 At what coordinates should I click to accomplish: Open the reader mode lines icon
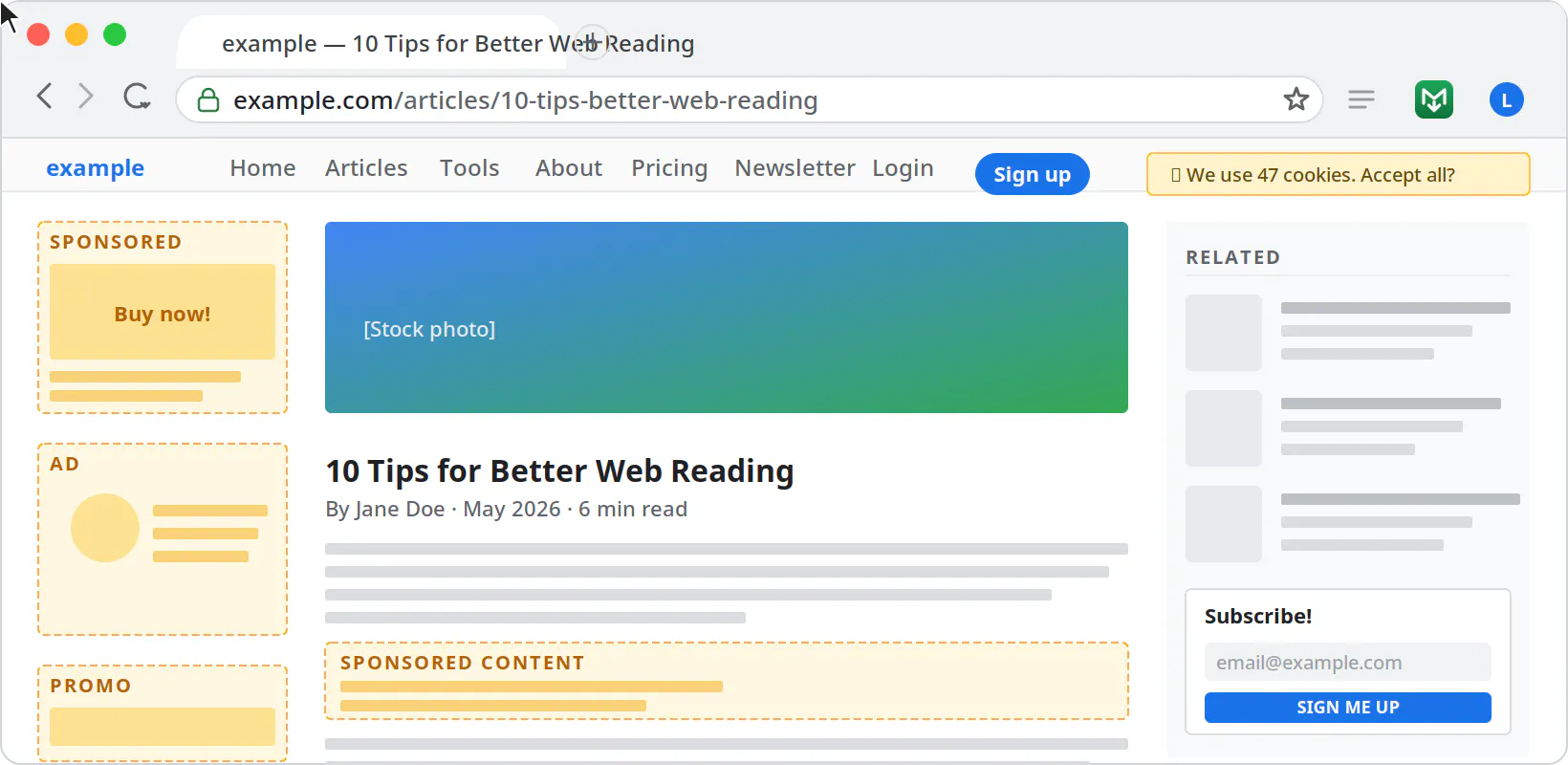(x=1361, y=99)
